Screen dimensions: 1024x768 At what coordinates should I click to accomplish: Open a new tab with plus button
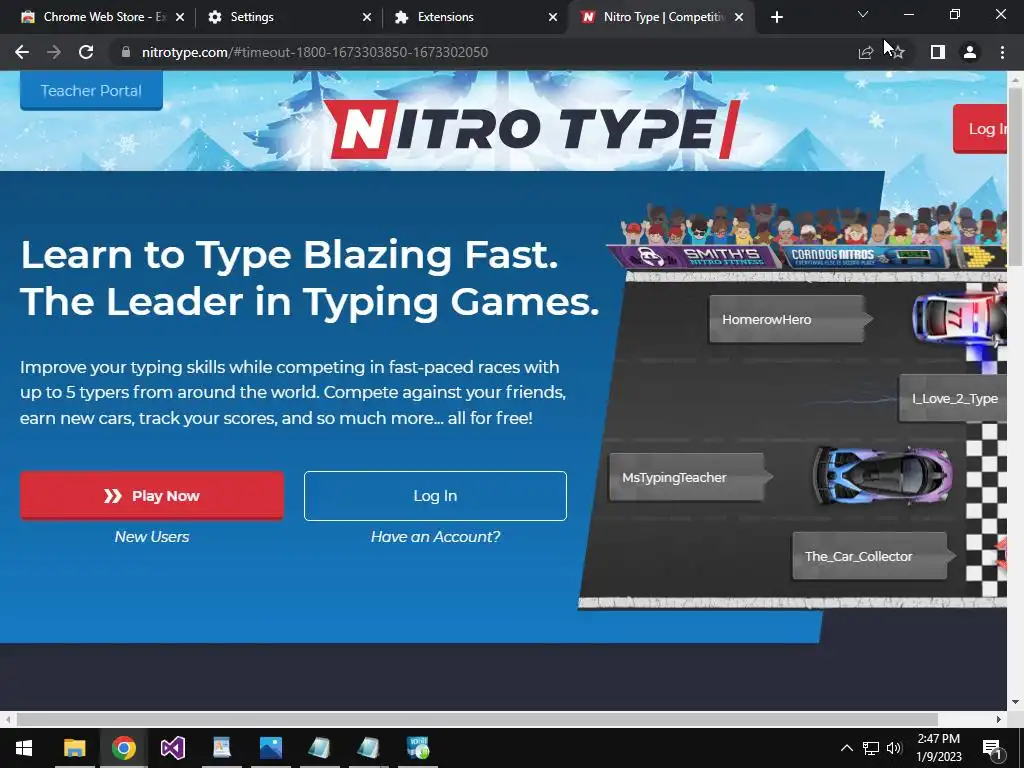(776, 17)
